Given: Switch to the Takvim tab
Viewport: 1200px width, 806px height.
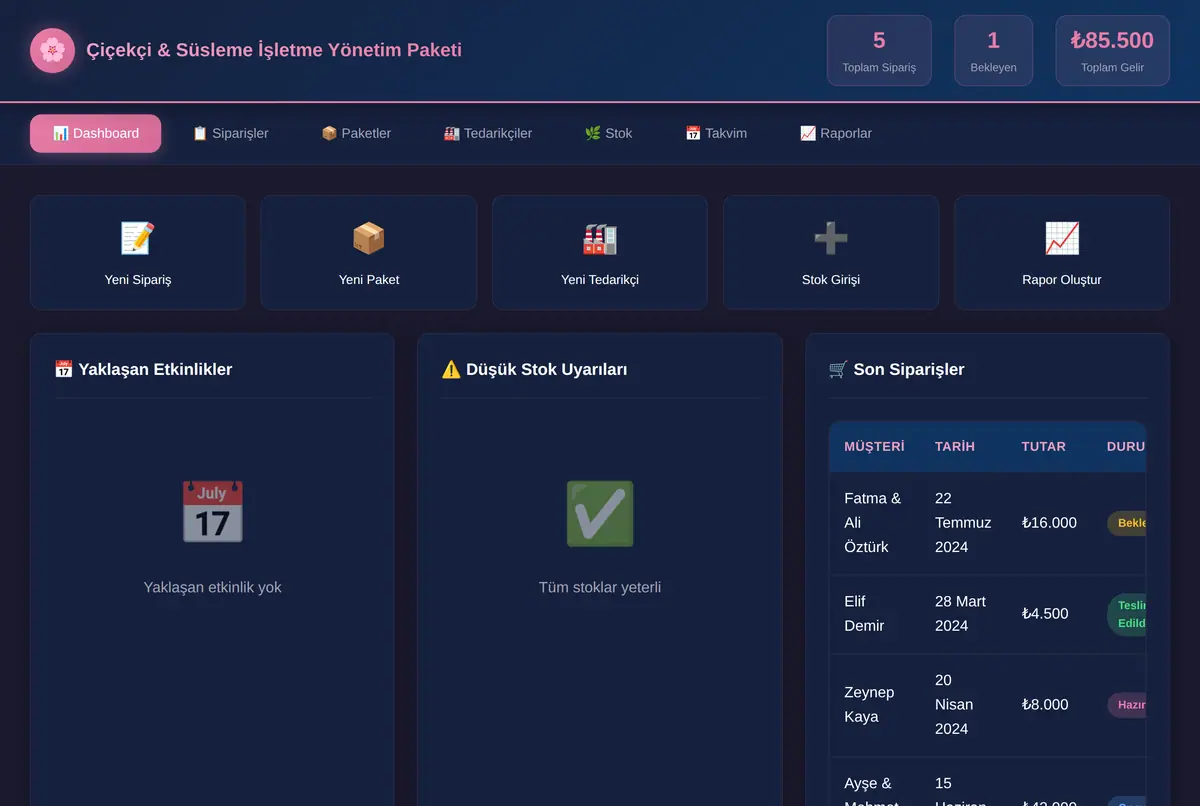Looking at the screenshot, I should (x=716, y=133).
